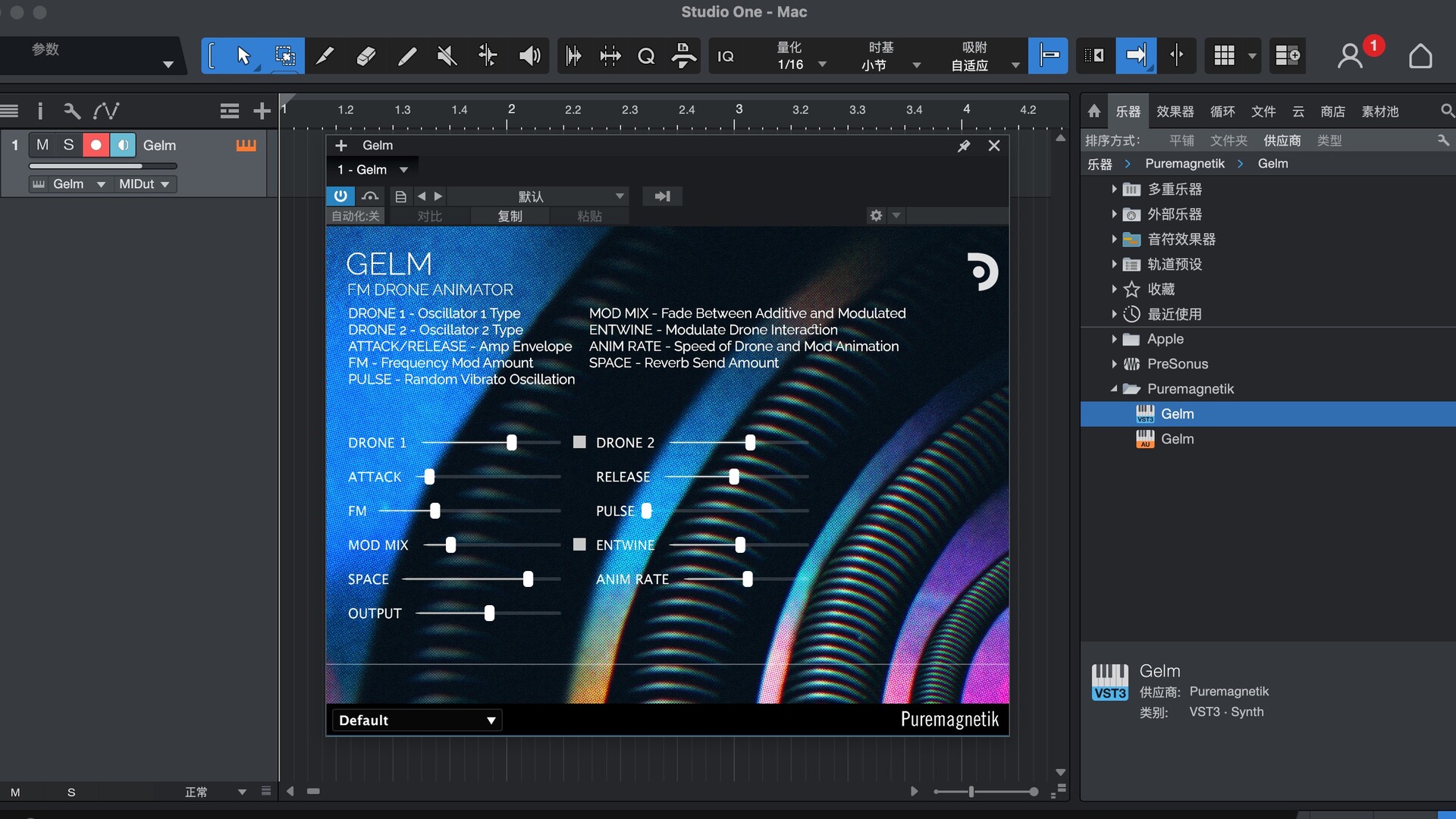Solo the Gelm track

tap(68, 145)
